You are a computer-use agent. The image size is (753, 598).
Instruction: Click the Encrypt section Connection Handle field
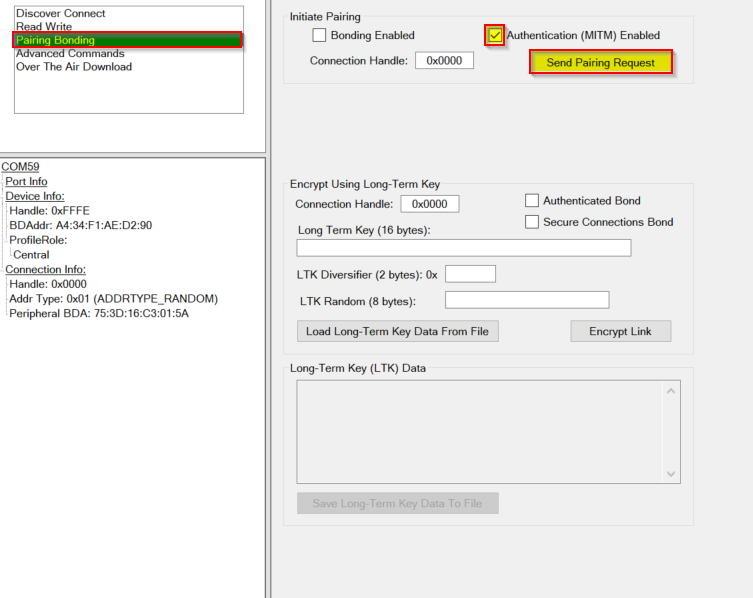click(x=429, y=204)
